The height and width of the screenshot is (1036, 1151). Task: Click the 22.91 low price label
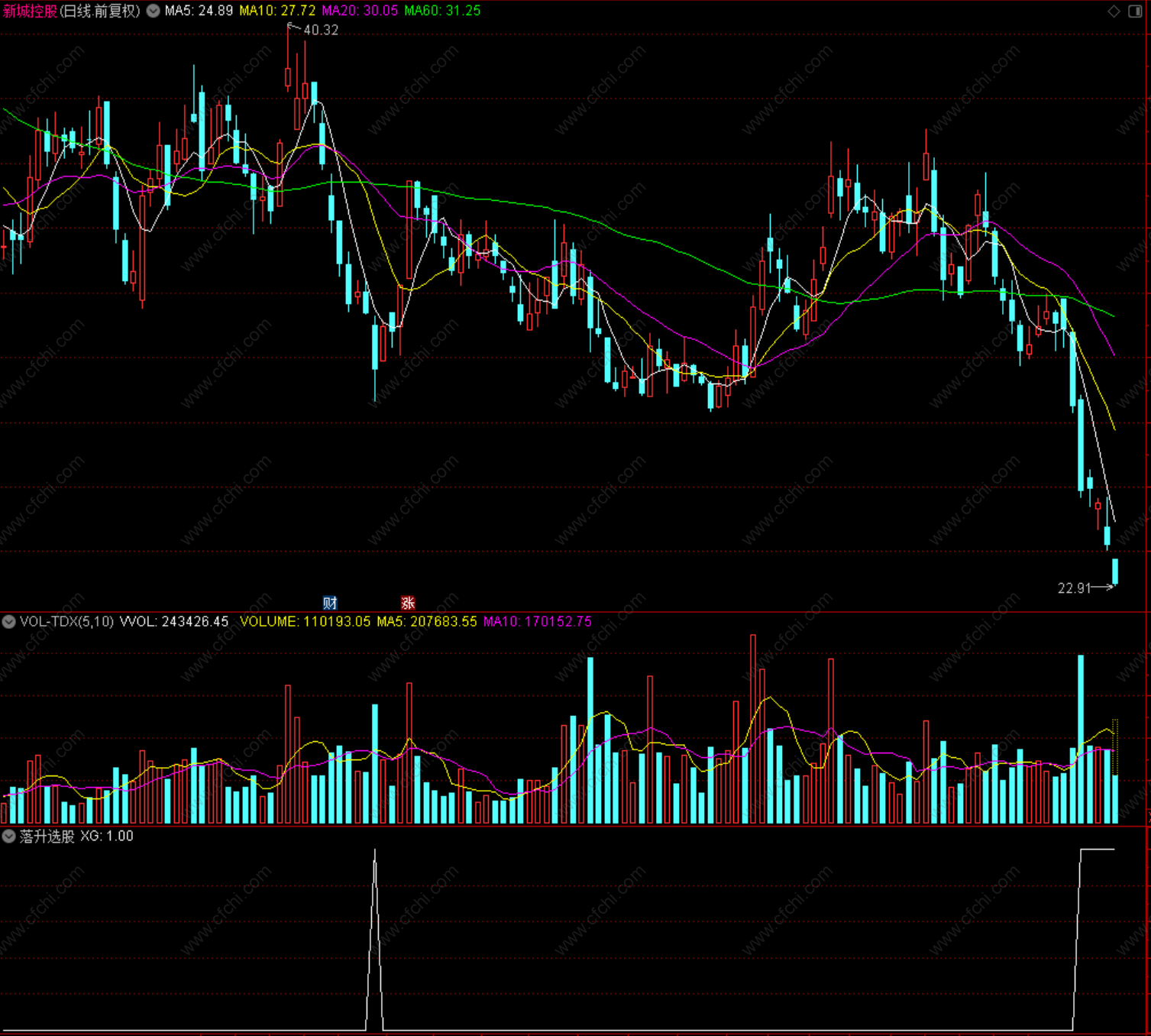(x=1075, y=588)
